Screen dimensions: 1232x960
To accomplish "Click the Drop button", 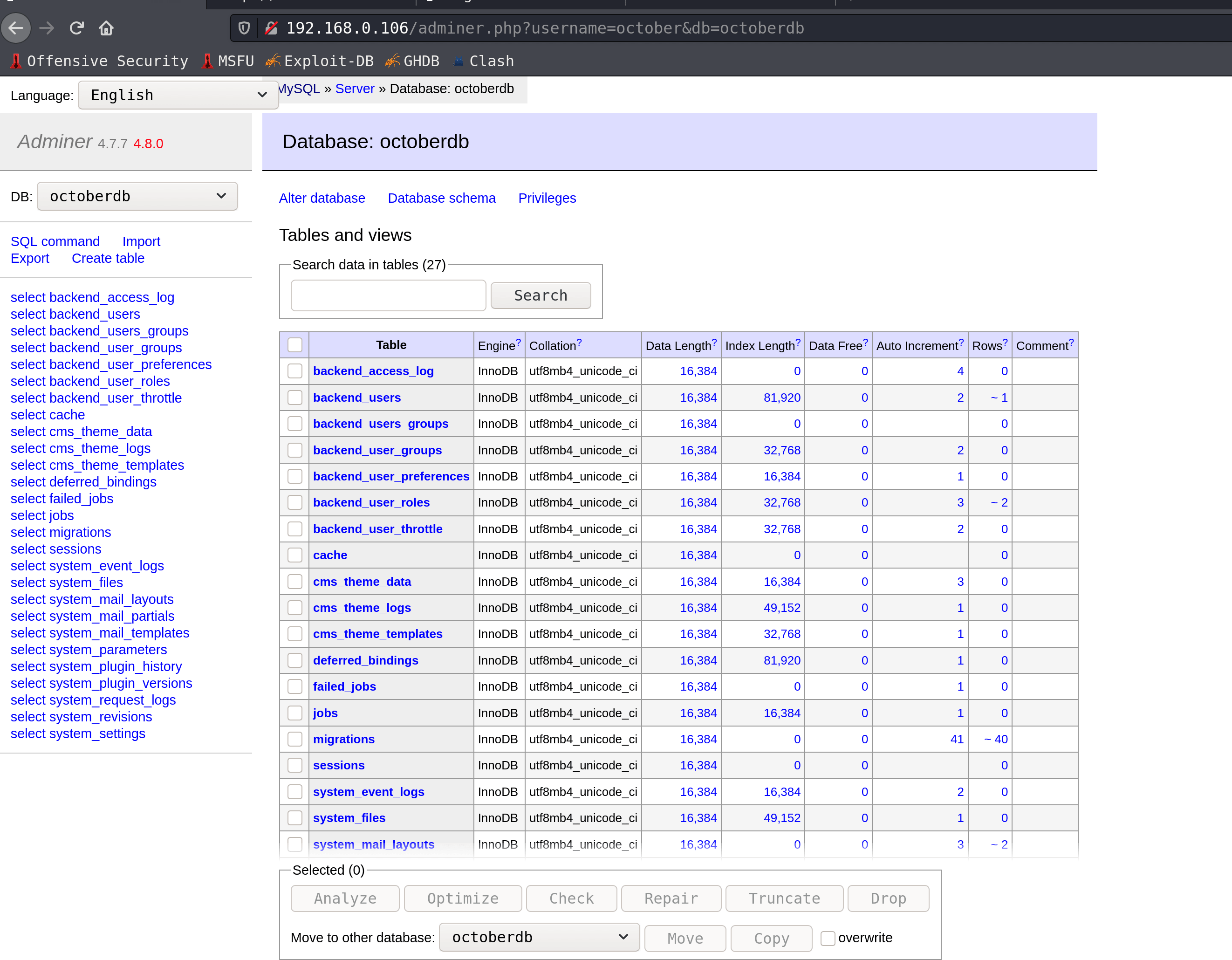I will pos(888,898).
